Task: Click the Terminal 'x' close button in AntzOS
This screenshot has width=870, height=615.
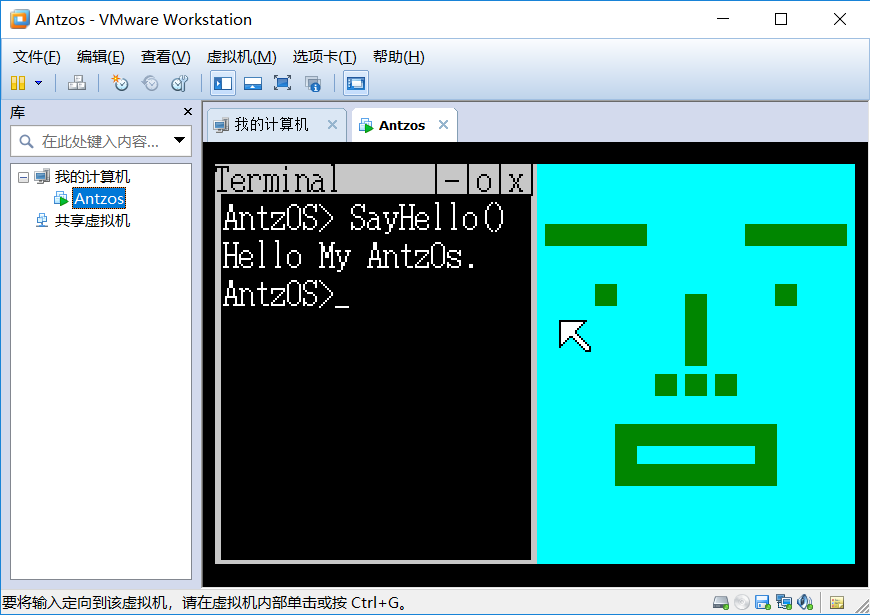Action: pos(516,180)
